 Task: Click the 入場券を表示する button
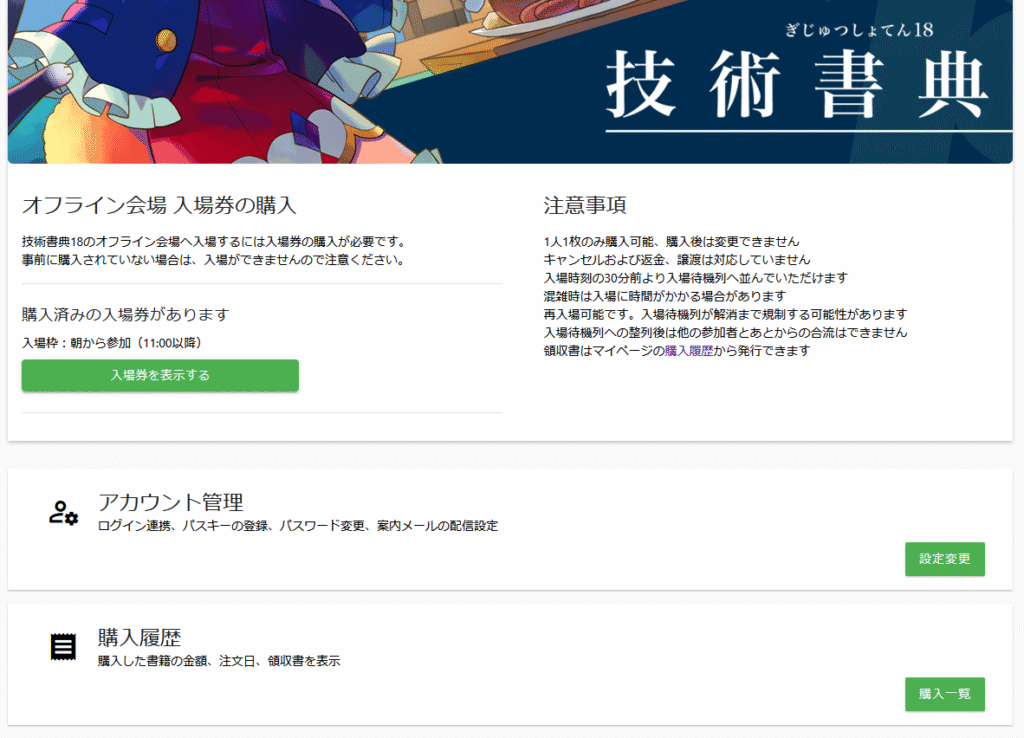(160, 376)
